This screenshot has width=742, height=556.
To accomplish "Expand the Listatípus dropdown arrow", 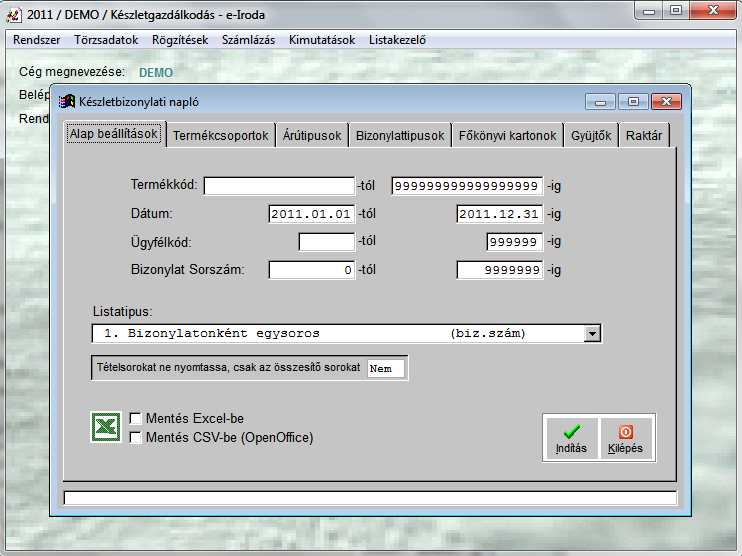I will 592,333.
